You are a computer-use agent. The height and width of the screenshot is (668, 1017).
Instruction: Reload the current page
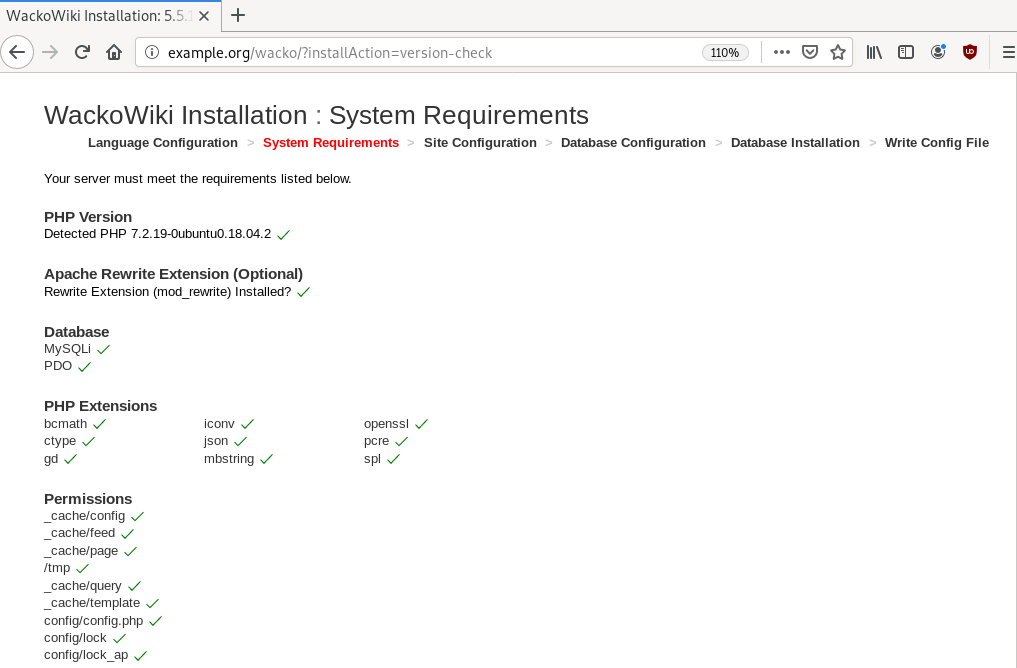[82, 52]
